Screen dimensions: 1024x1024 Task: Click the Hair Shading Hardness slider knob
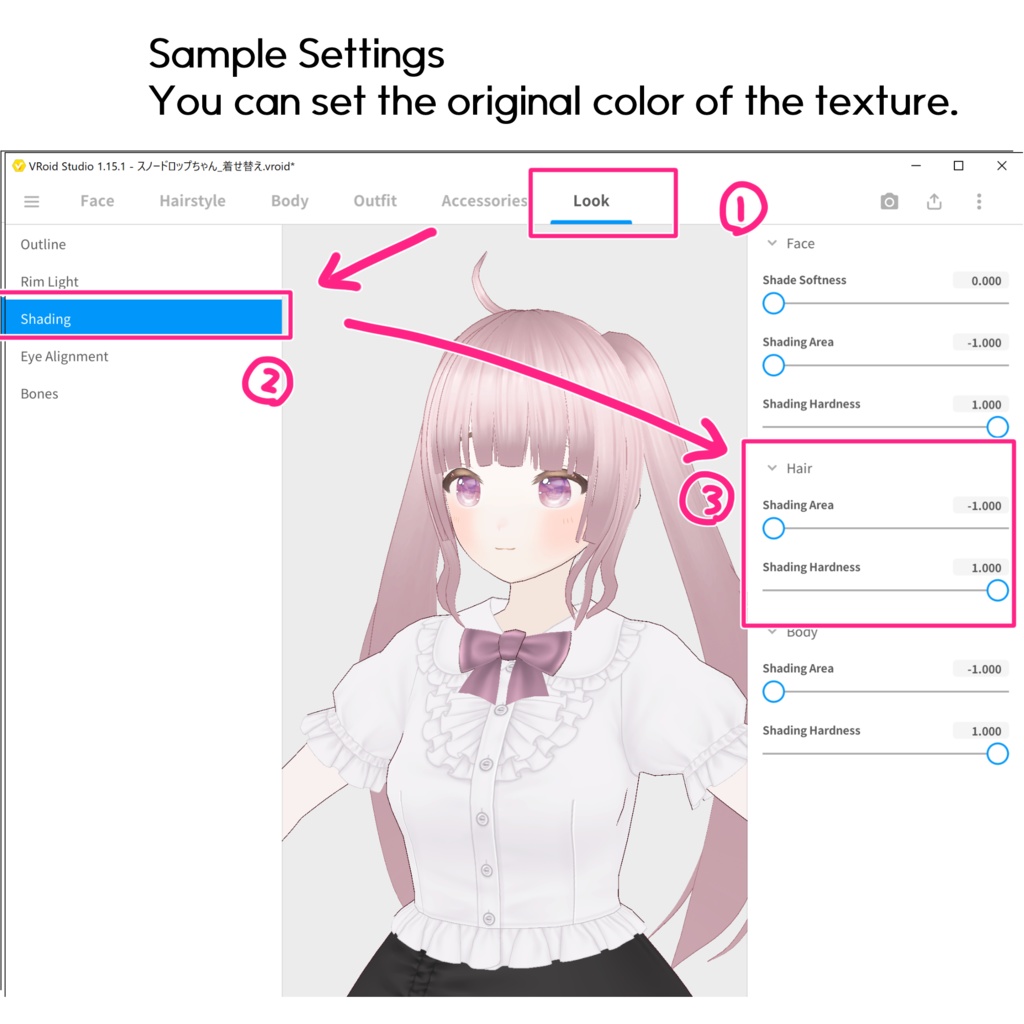pyautogui.click(x=997, y=590)
